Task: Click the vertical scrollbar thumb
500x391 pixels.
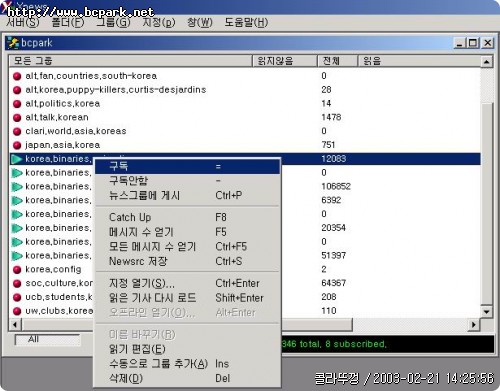Action: [x=487, y=203]
